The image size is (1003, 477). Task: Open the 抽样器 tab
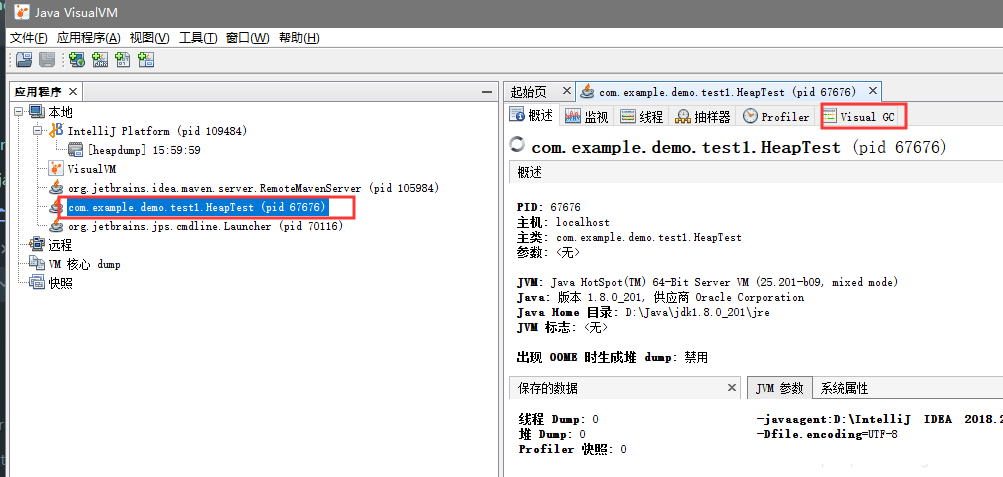(704, 116)
